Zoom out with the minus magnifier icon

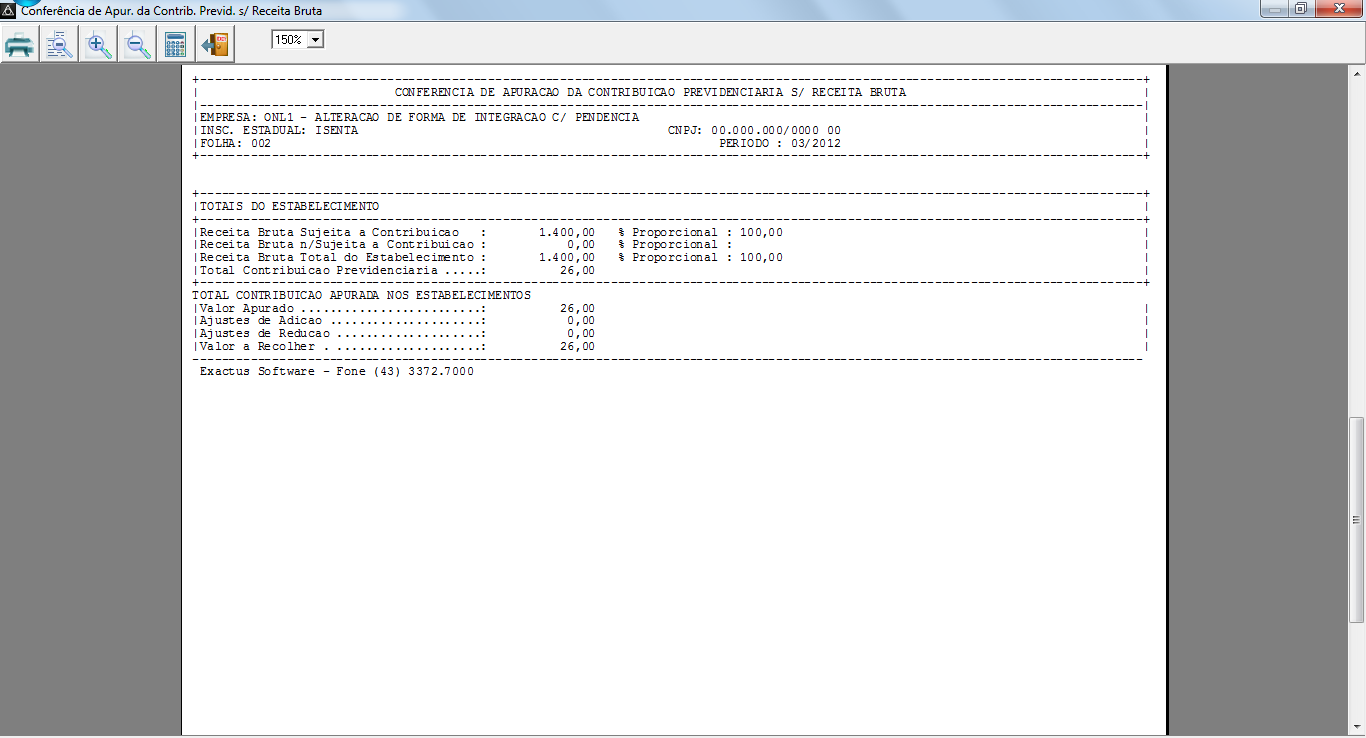coord(137,44)
